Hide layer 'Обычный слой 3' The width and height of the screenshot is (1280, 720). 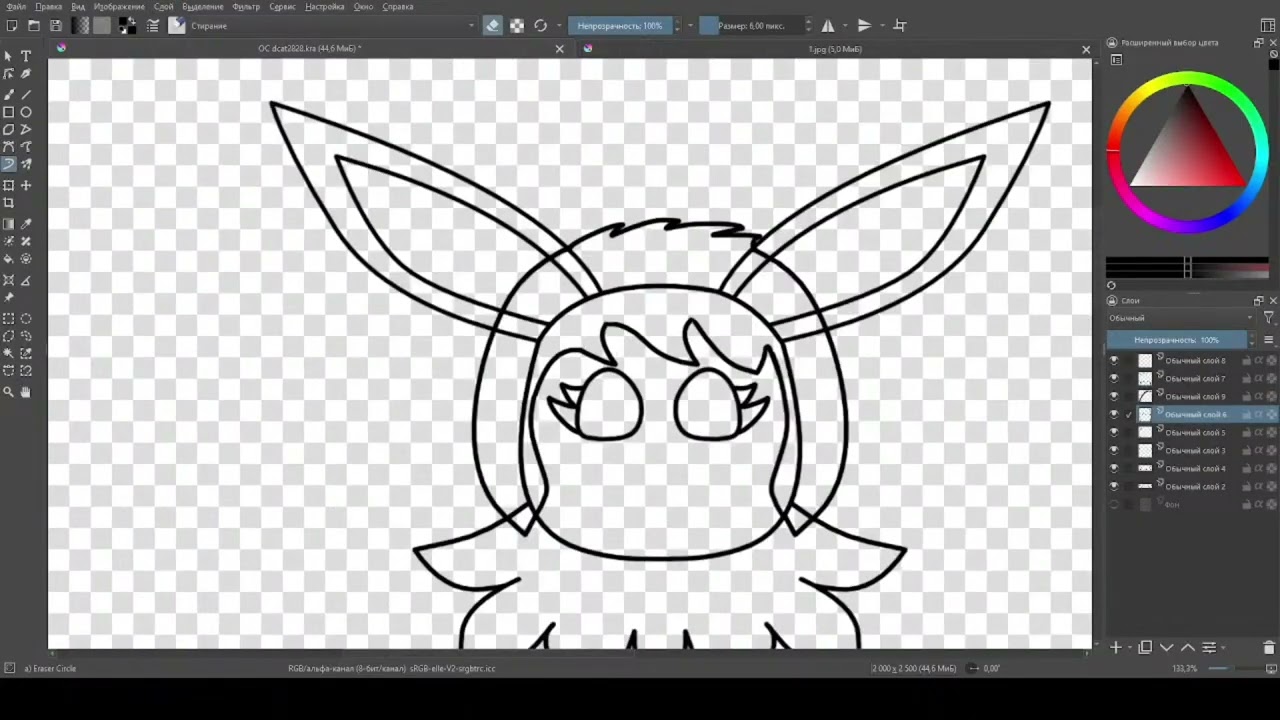click(x=1114, y=451)
